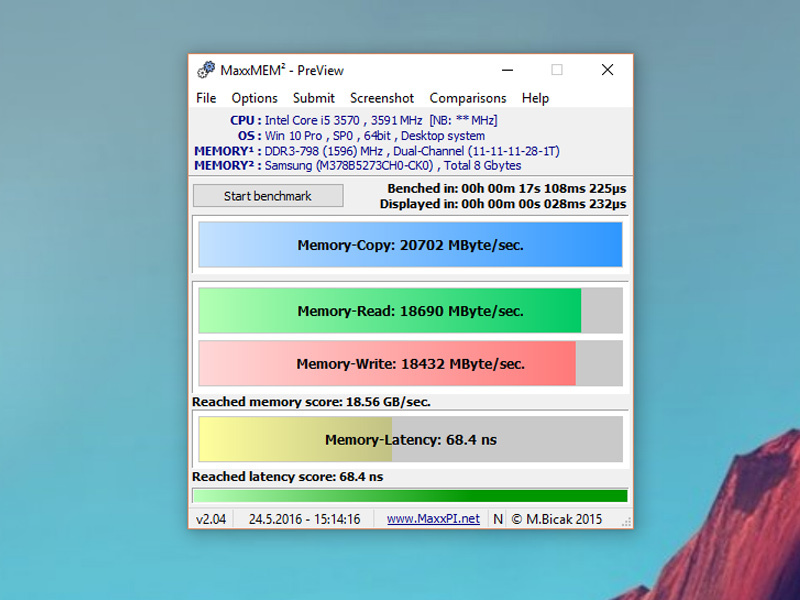Click the N indicator in status bar
This screenshot has height=600, width=800.
tap(498, 519)
